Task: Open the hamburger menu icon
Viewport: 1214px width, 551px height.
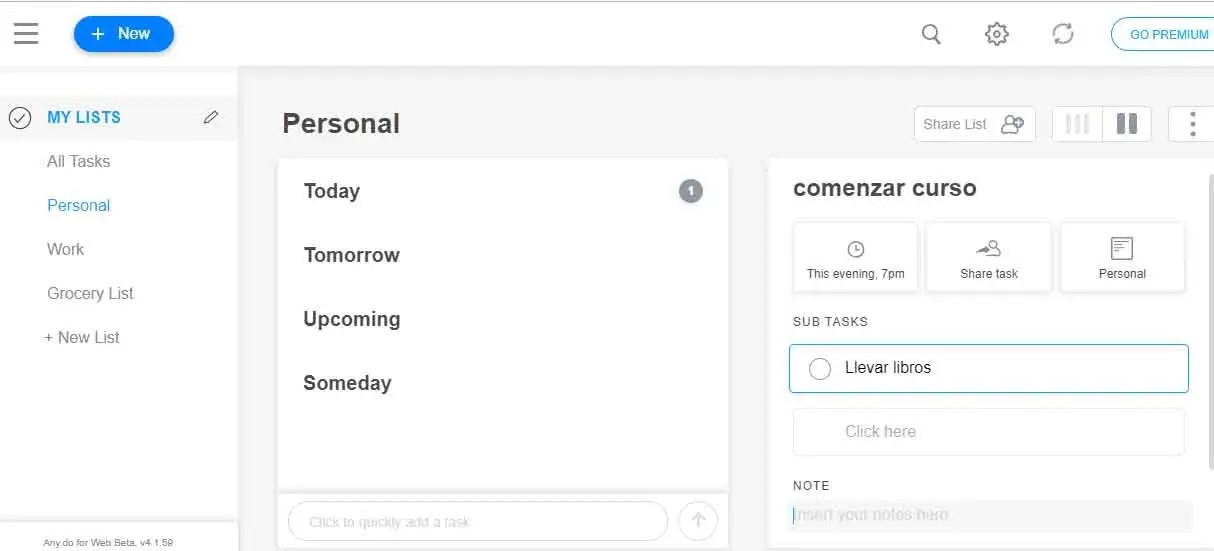Action: (x=26, y=34)
